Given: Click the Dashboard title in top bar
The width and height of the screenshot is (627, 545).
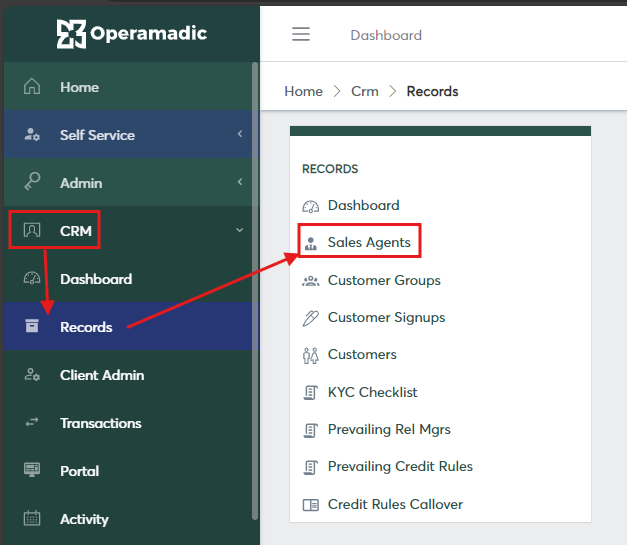Looking at the screenshot, I should point(386,35).
